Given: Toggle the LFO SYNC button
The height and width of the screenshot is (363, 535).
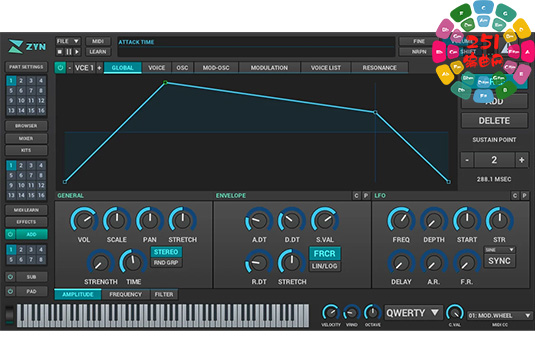Looking at the screenshot, I should [500, 261].
